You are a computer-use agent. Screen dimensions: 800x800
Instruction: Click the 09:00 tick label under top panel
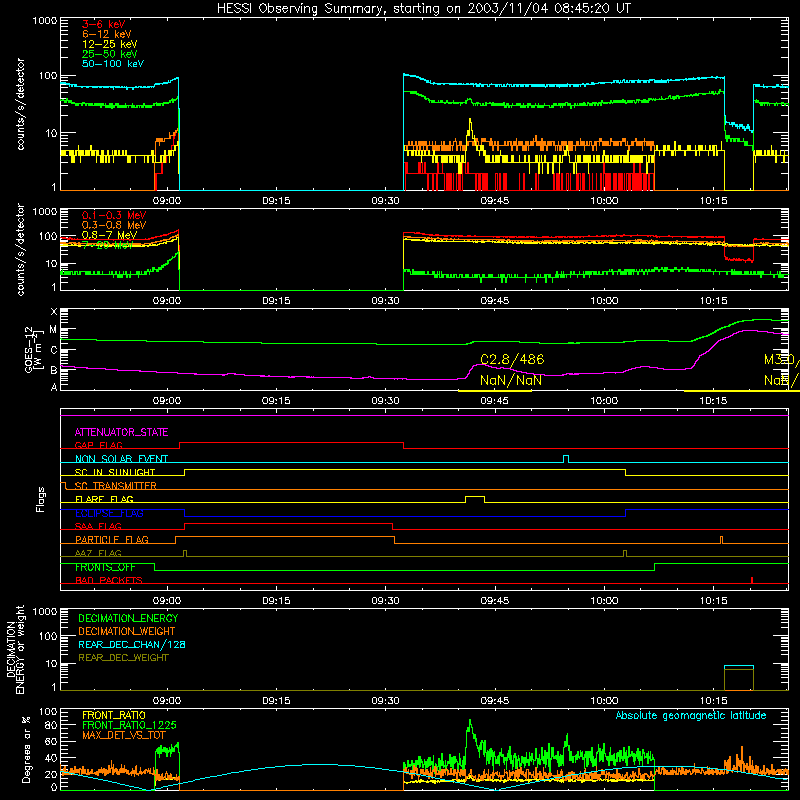click(167, 201)
